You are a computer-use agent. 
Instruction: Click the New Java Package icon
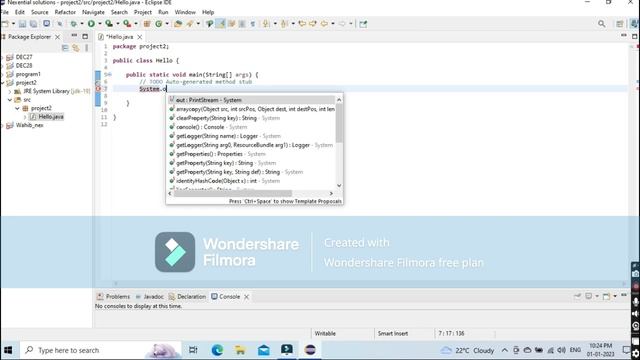[147, 24]
